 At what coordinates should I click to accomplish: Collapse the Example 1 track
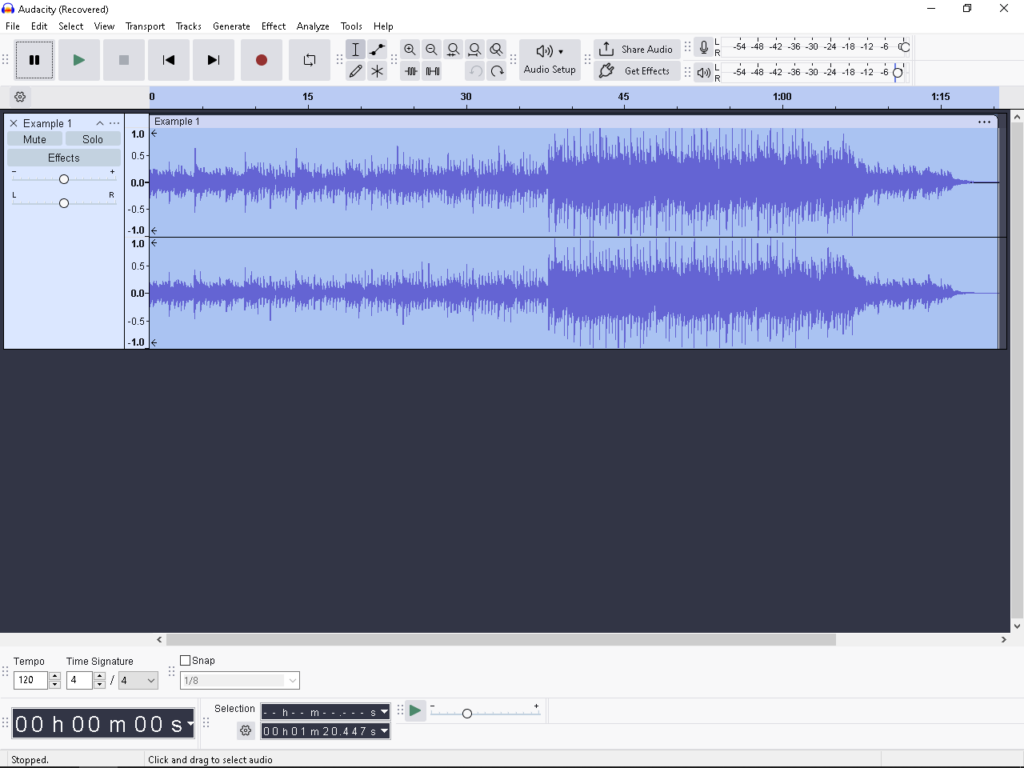pyautogui.click(x=100, y=124)
